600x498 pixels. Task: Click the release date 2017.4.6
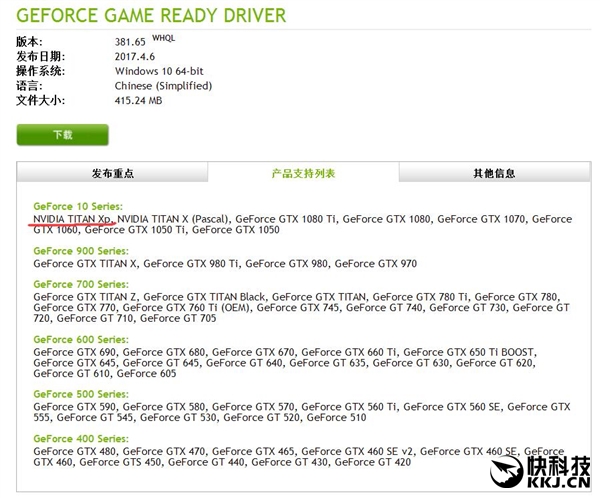135,57
